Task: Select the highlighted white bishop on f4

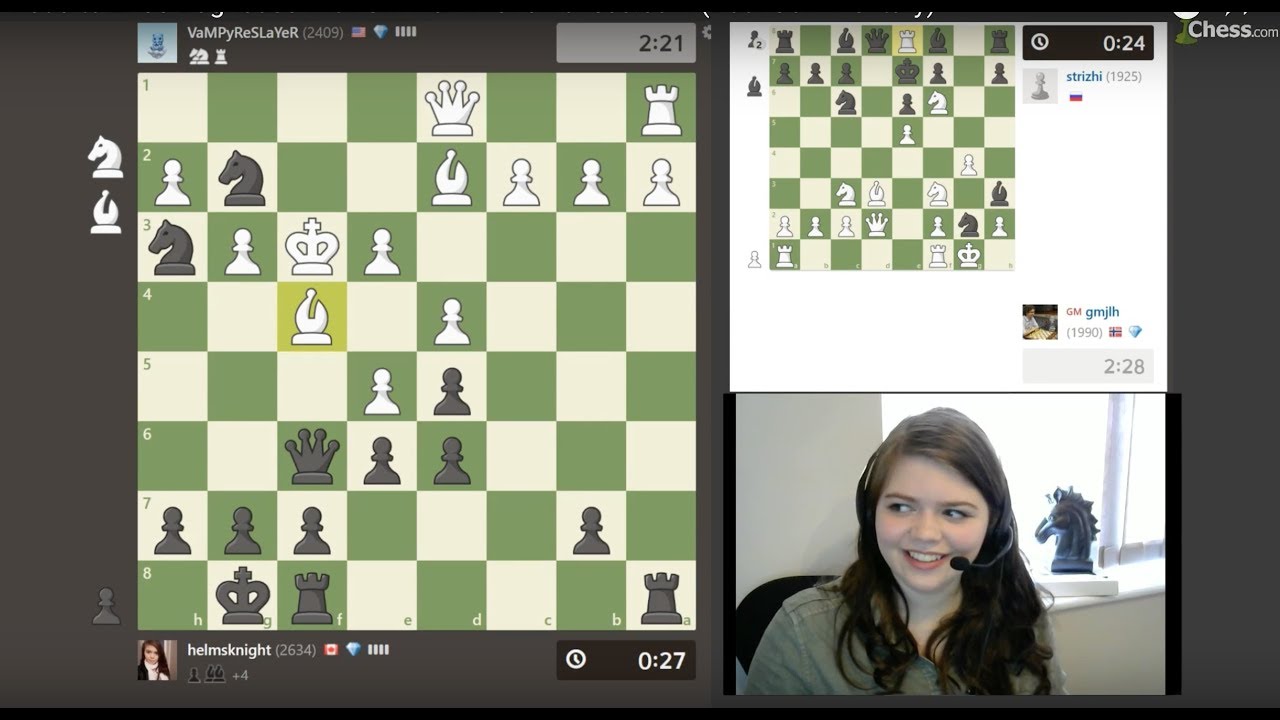Action: 312,317
